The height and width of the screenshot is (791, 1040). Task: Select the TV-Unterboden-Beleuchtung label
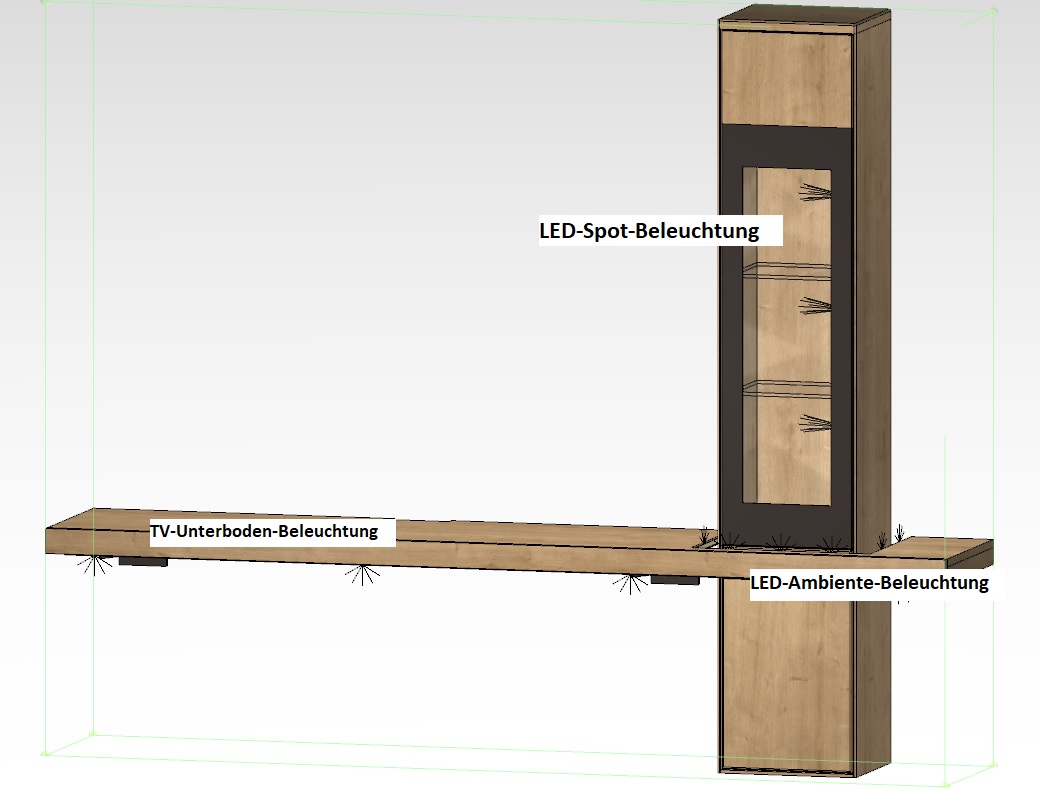pos(264,531)
